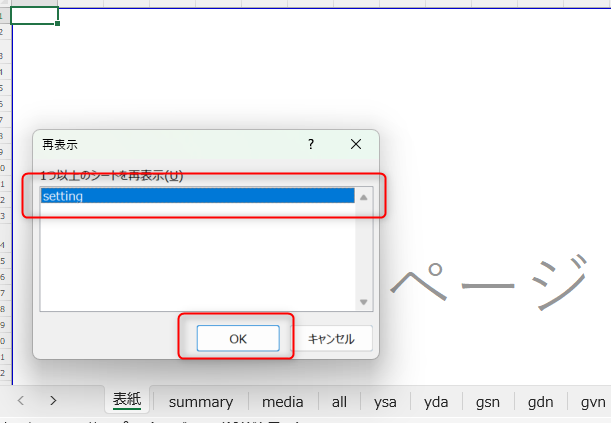Select the active cell A1
This screenshot has width=611, height=423.
click(34, 15)
